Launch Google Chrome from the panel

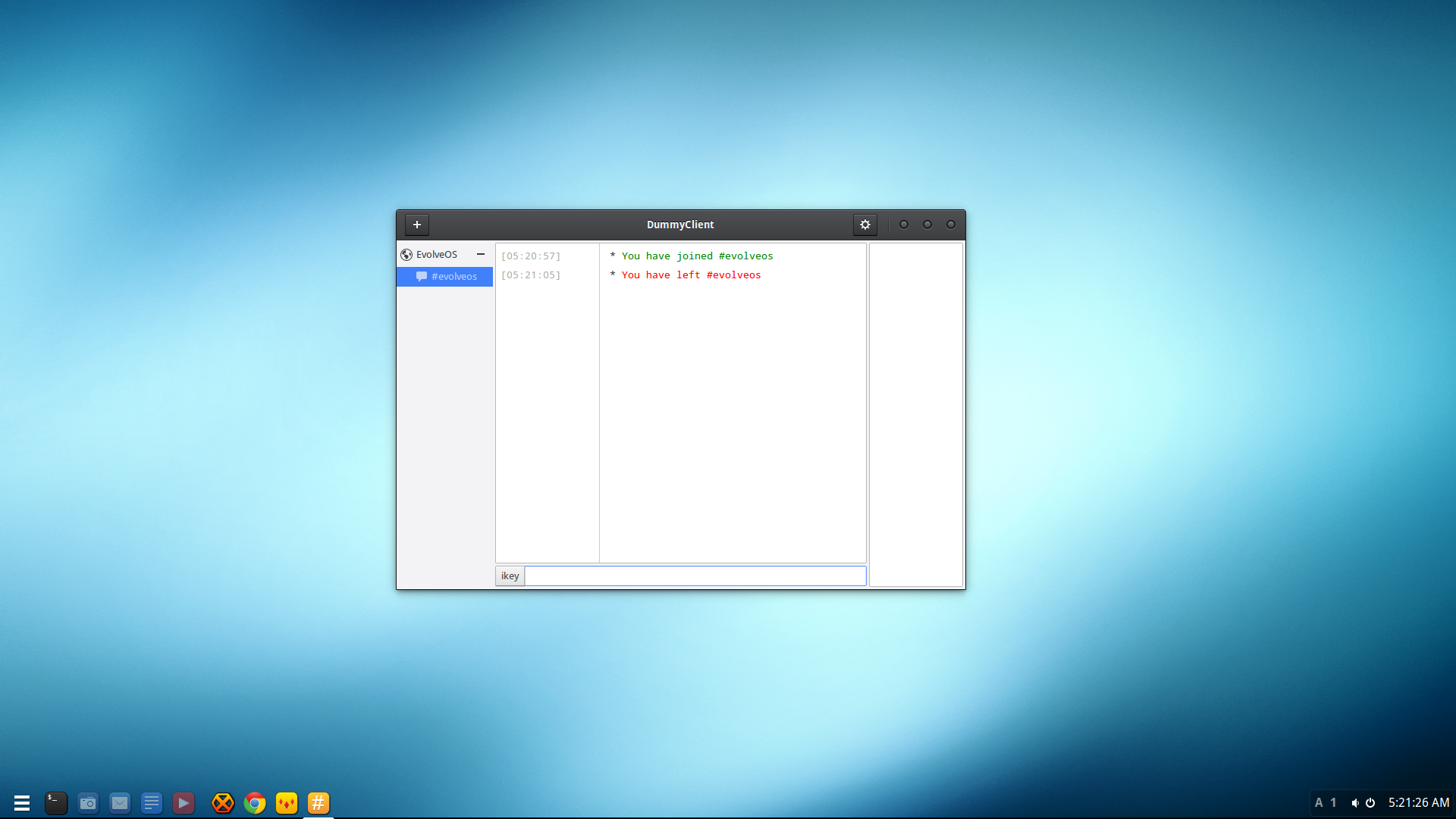tap(255, 803)
